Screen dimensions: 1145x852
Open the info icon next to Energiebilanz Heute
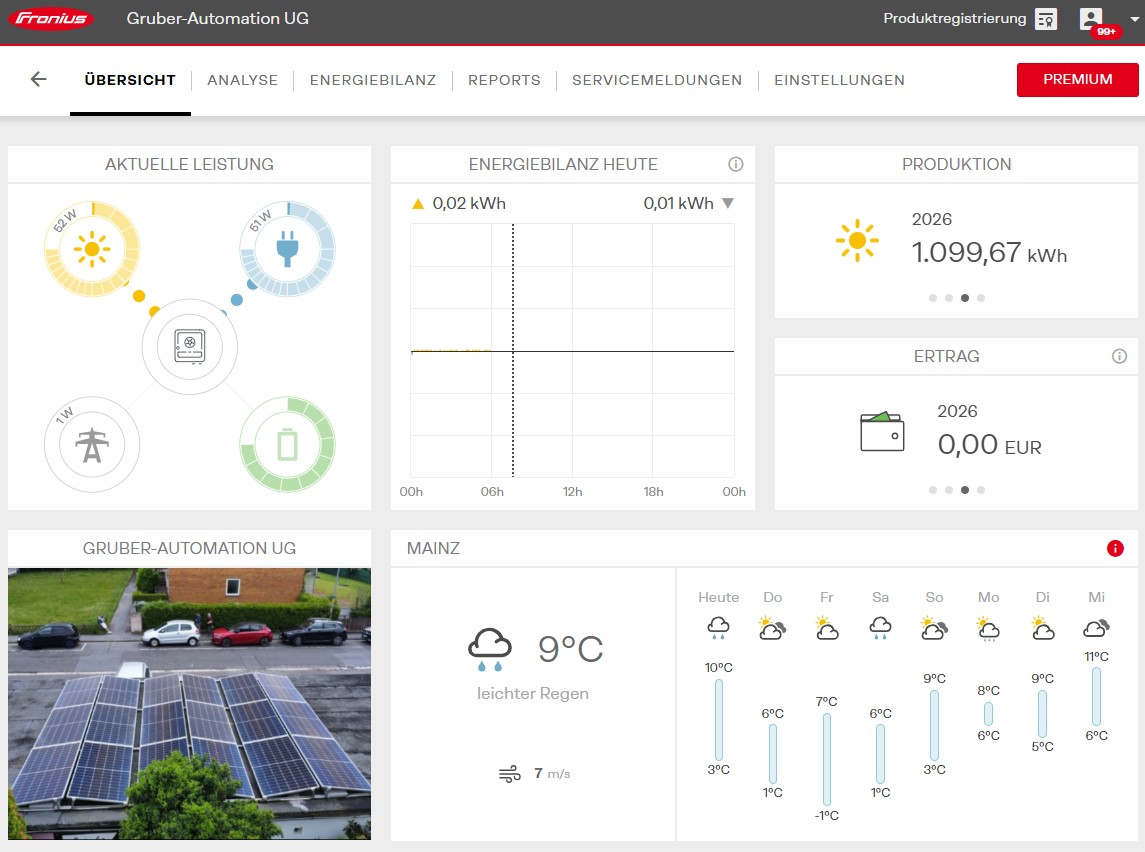coord(735,164)
